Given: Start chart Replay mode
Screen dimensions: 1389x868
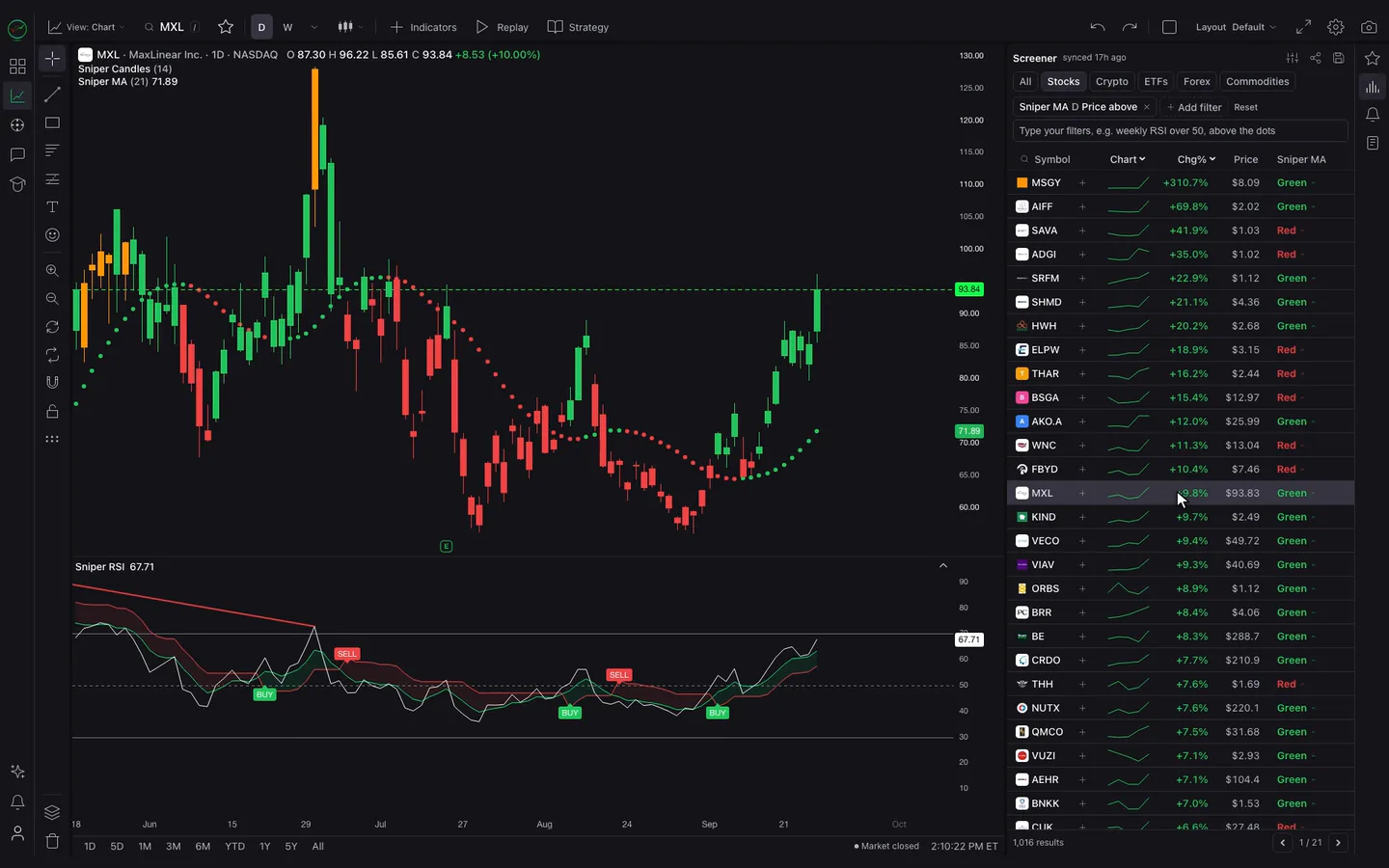Looking at the screenshot, I should 503,27.
